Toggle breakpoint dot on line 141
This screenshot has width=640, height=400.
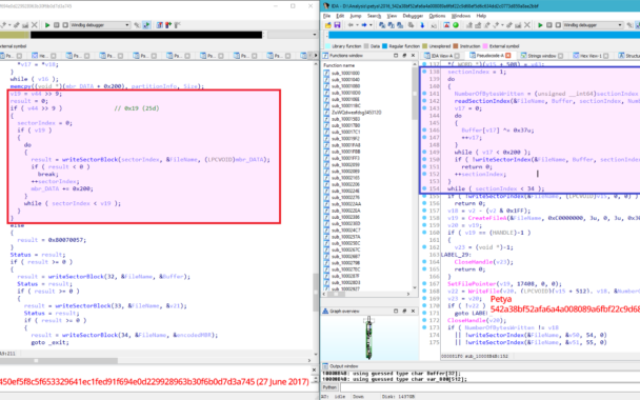(x=424, y=93)
